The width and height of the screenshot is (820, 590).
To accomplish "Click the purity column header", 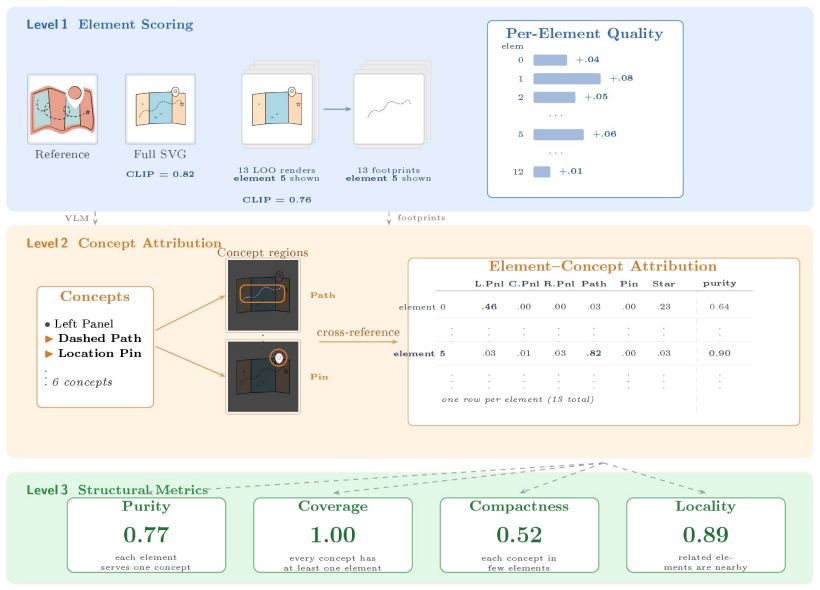I will 720,283.
